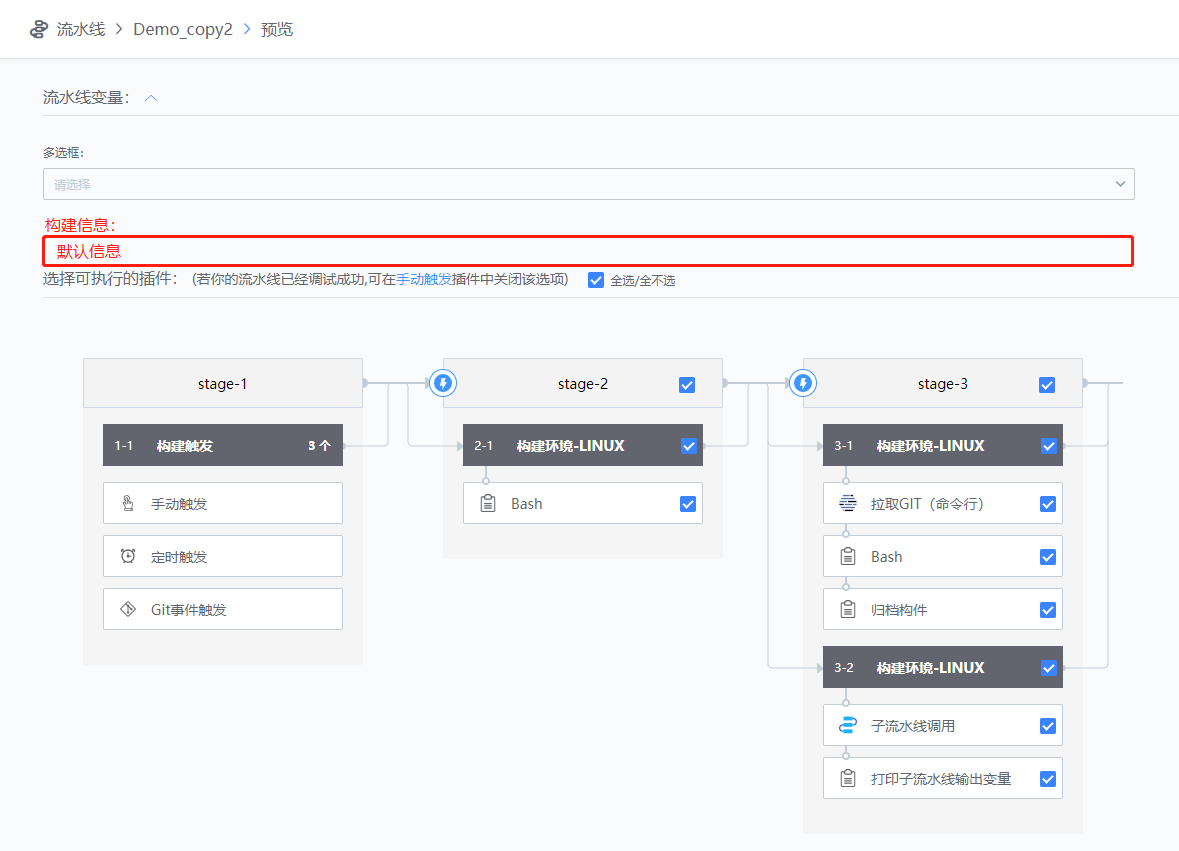1179x851 pixels.
Task: Click the 子流水线调用 pipeline icon
Action: pyautogui.click(x=847, y=725)
